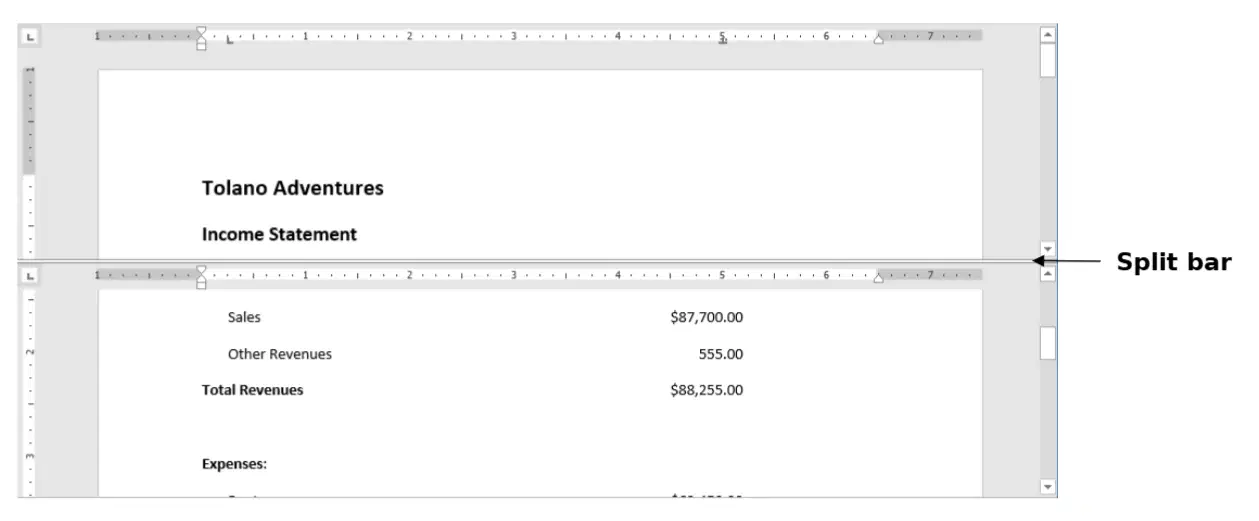Image resolution: width=1259 pixels, height=521 pixels.
Task: Click the $87,700.00 Sales amount
Action: coord(707,317)
